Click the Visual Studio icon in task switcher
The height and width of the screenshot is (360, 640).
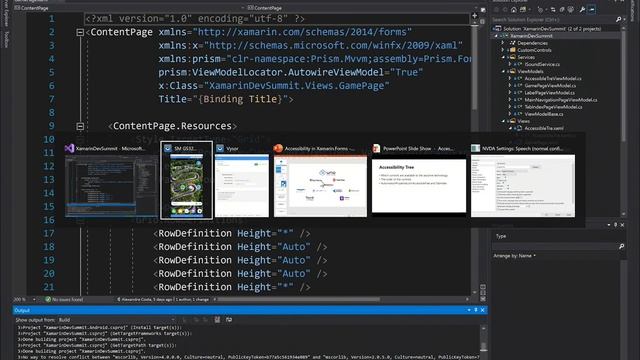(69, 148)
